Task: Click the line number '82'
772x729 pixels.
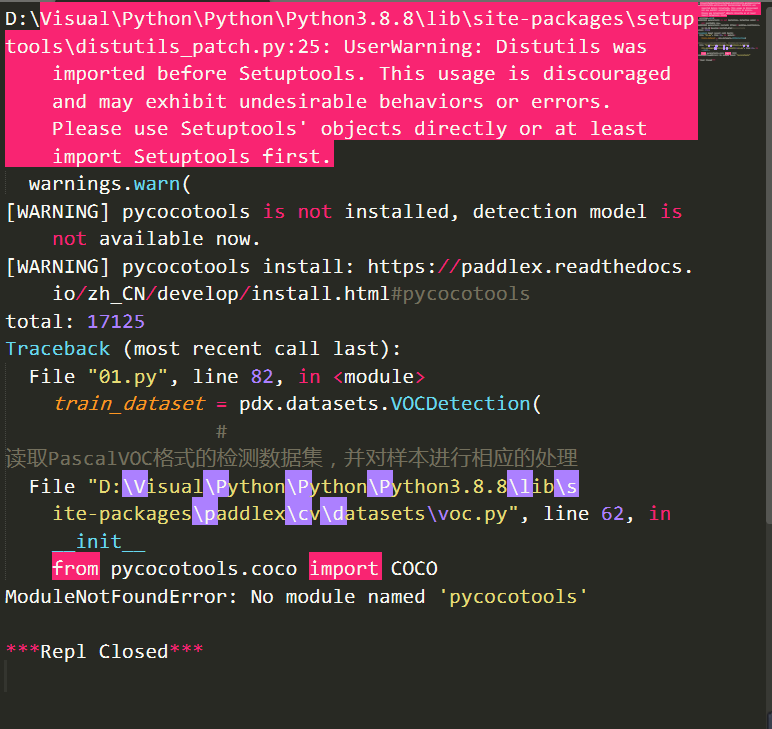Action: point(262,377)
